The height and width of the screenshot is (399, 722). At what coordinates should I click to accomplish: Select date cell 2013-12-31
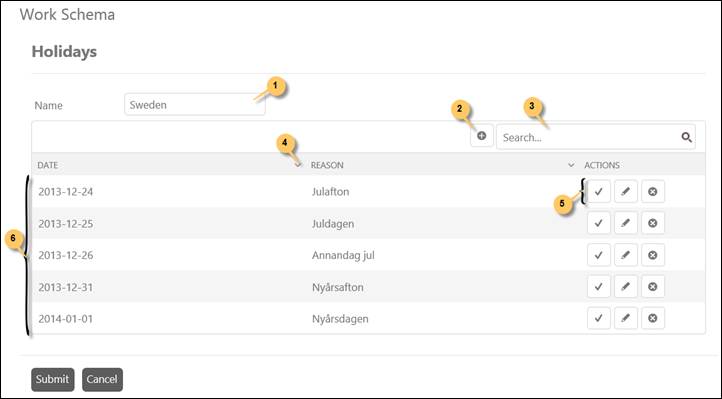[x=65, y=287]
